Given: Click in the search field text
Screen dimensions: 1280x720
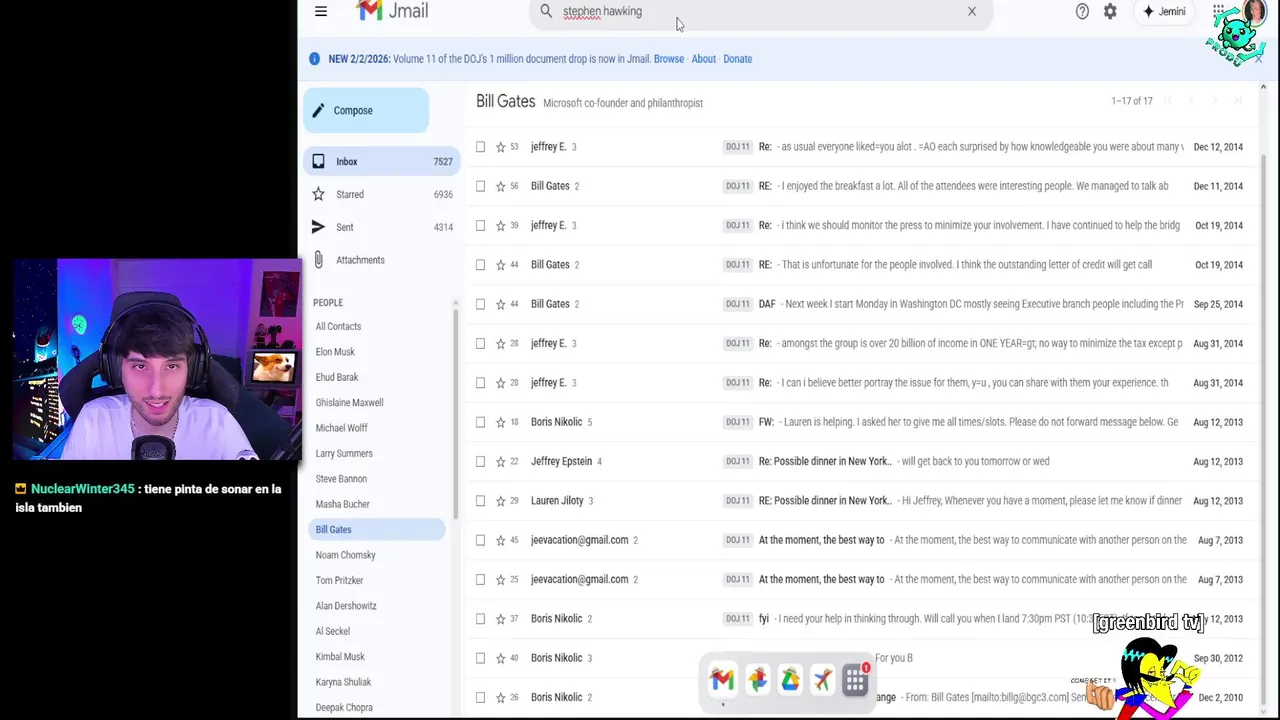Looking at the screenshot, I should tap(602, 11).
